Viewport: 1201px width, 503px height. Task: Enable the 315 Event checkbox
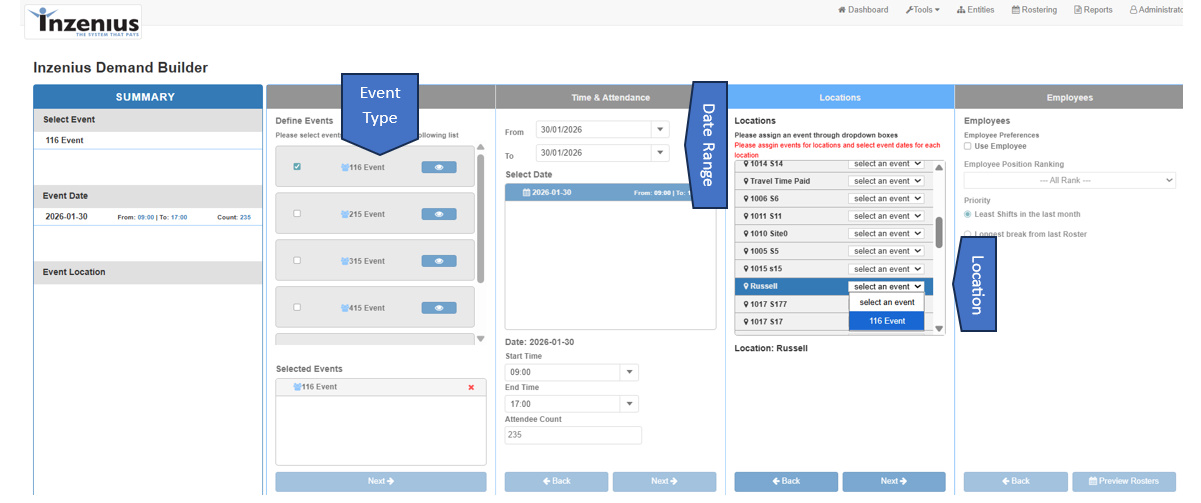(297, 261)
